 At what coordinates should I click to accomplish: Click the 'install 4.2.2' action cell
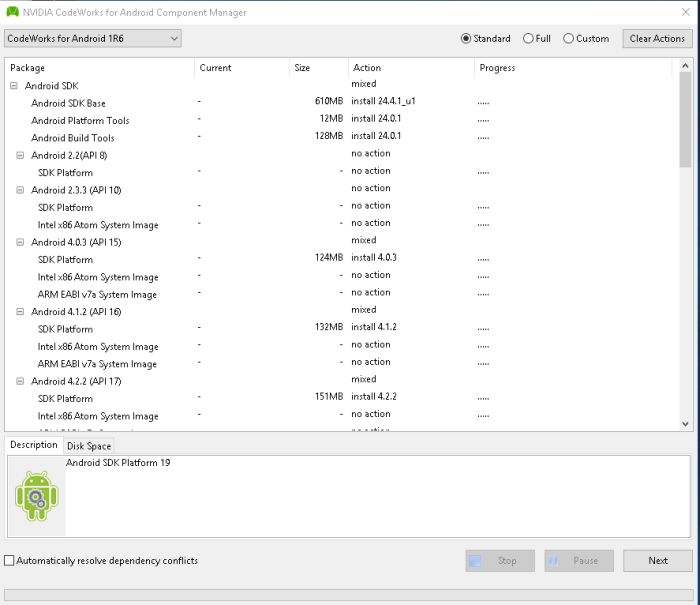click(374, 396)
